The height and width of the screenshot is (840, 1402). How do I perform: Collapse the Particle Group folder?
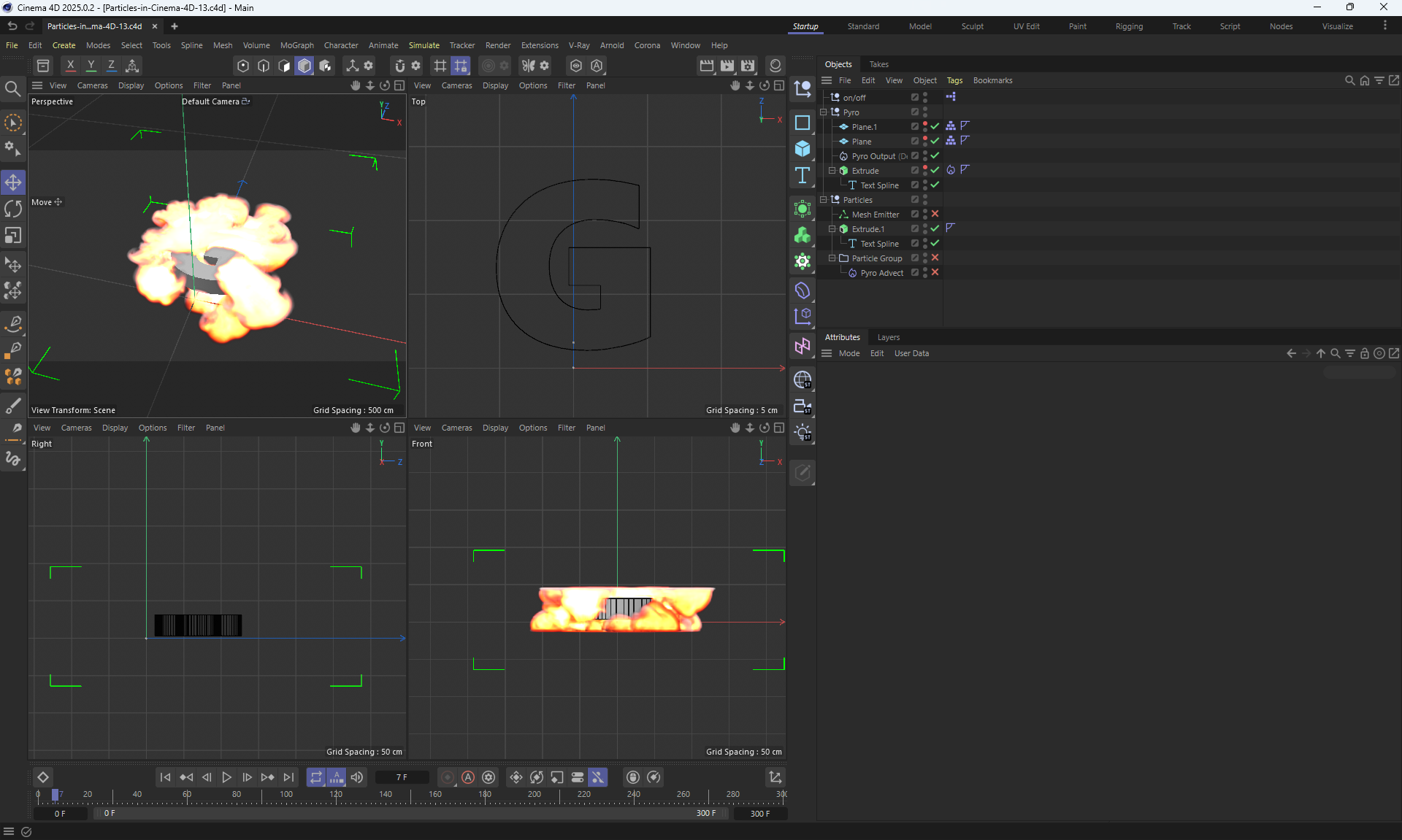[832, 258]
